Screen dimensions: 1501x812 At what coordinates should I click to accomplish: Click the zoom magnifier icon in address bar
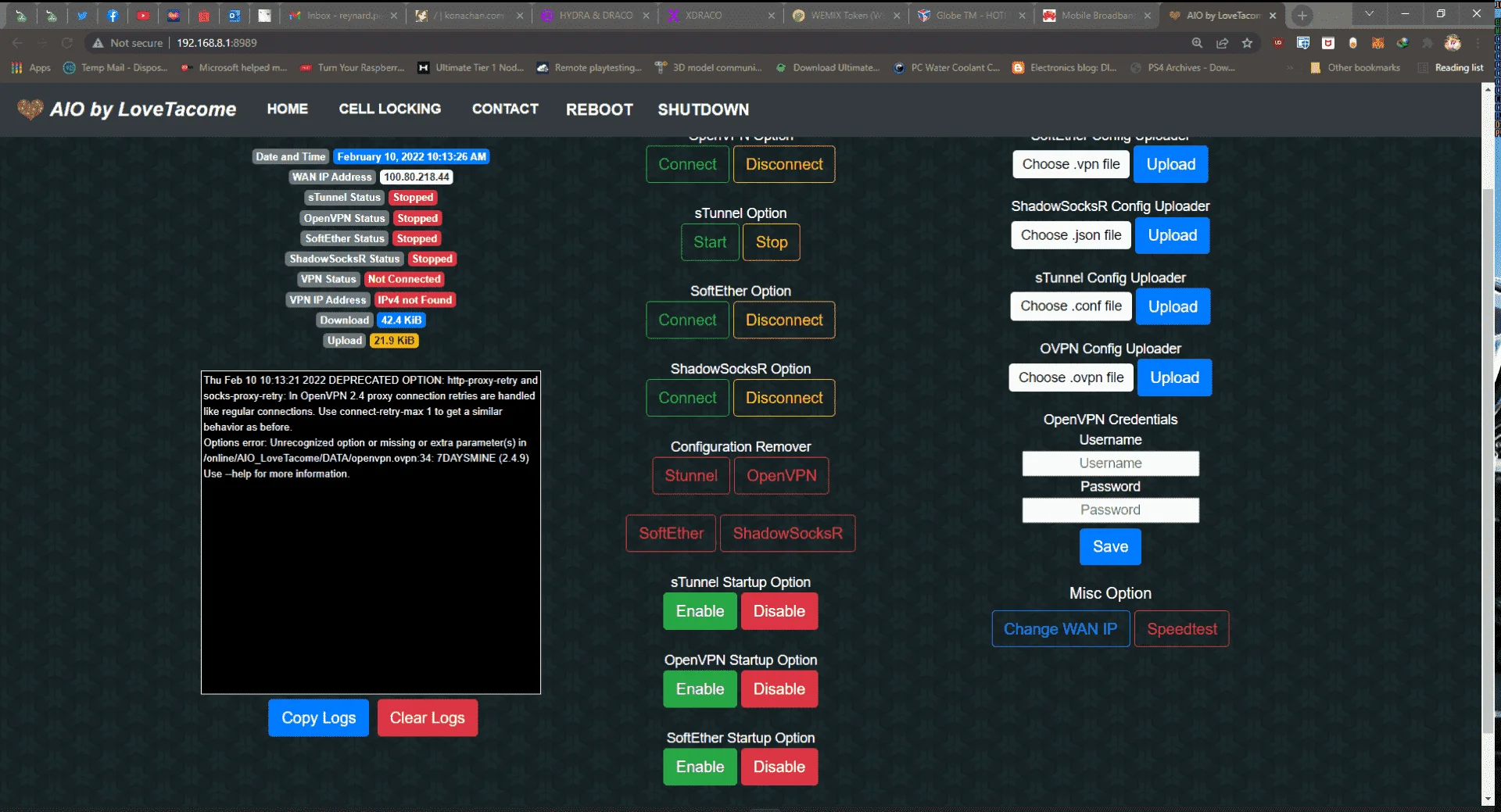pos(1197,43)
